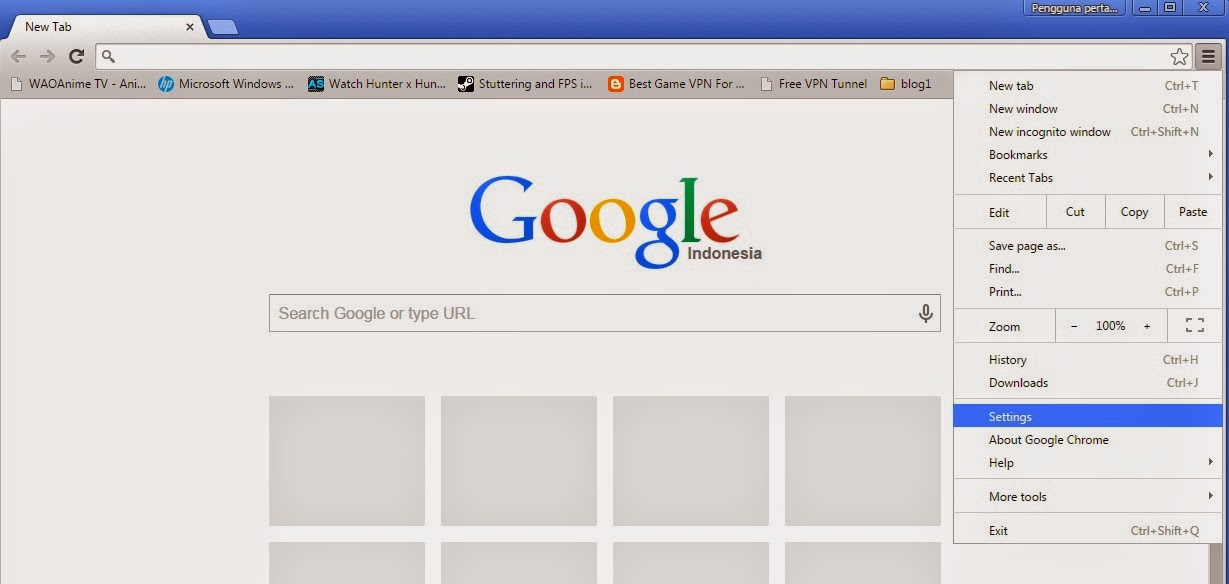
Task: Open Free VPN Tunnel bookmark
Action: tap(814, 84)
